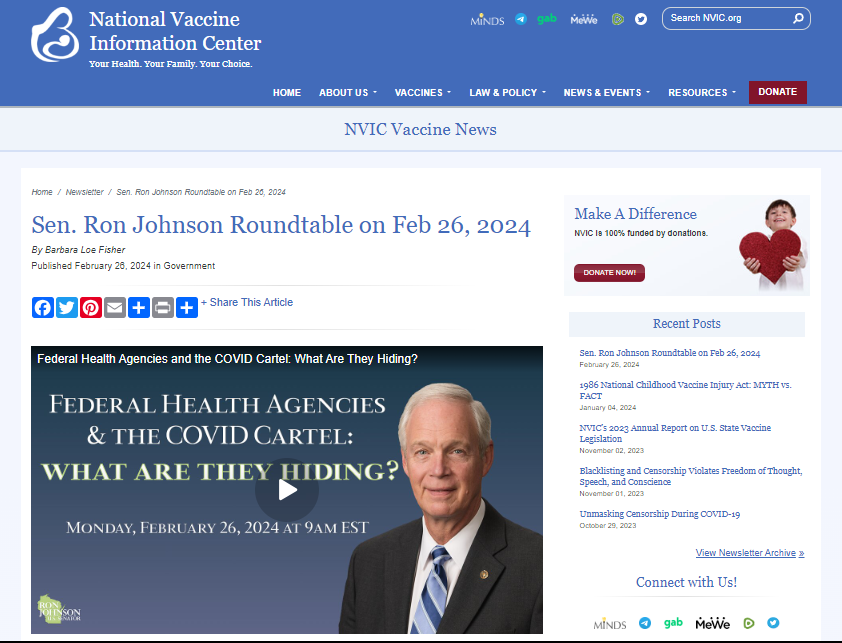Click the Make A Difference heading
842x643 pixels.
click(x=635, y=214)
